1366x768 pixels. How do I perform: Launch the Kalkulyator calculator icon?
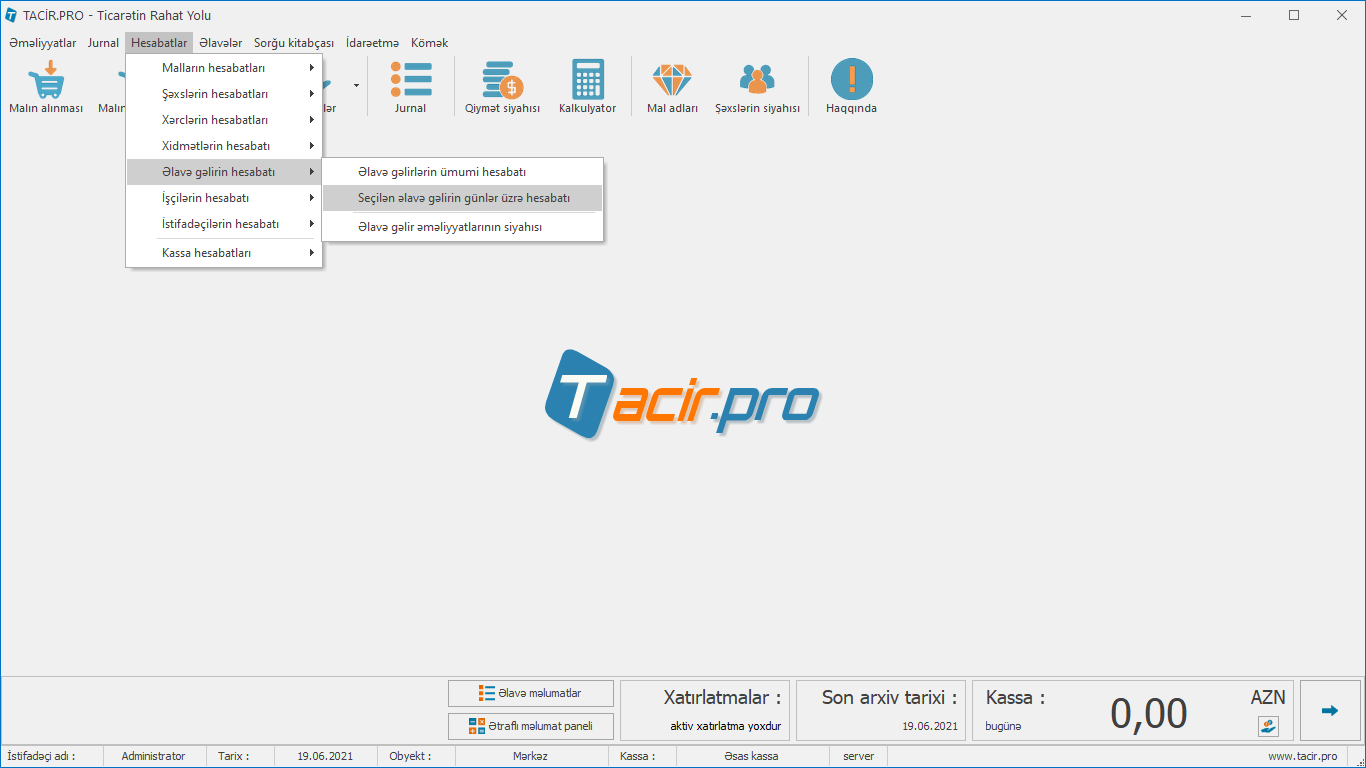tap(587, 80)
